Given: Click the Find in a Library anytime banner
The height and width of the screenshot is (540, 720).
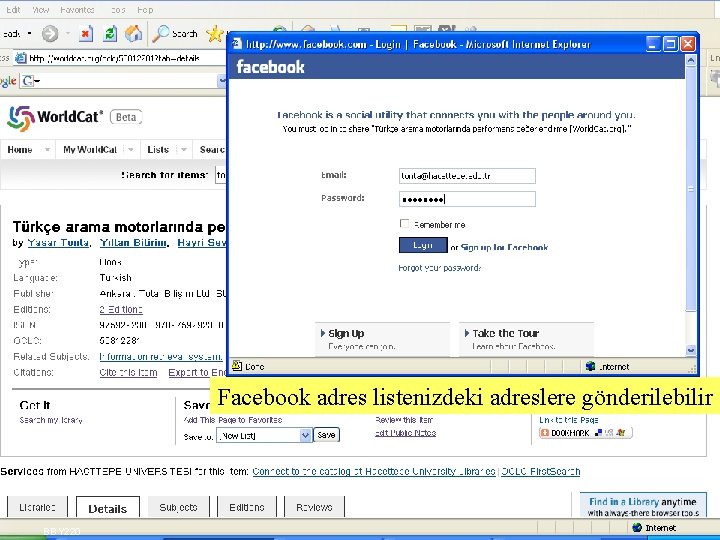Looking at the screenshot, I should coord(643,506).
